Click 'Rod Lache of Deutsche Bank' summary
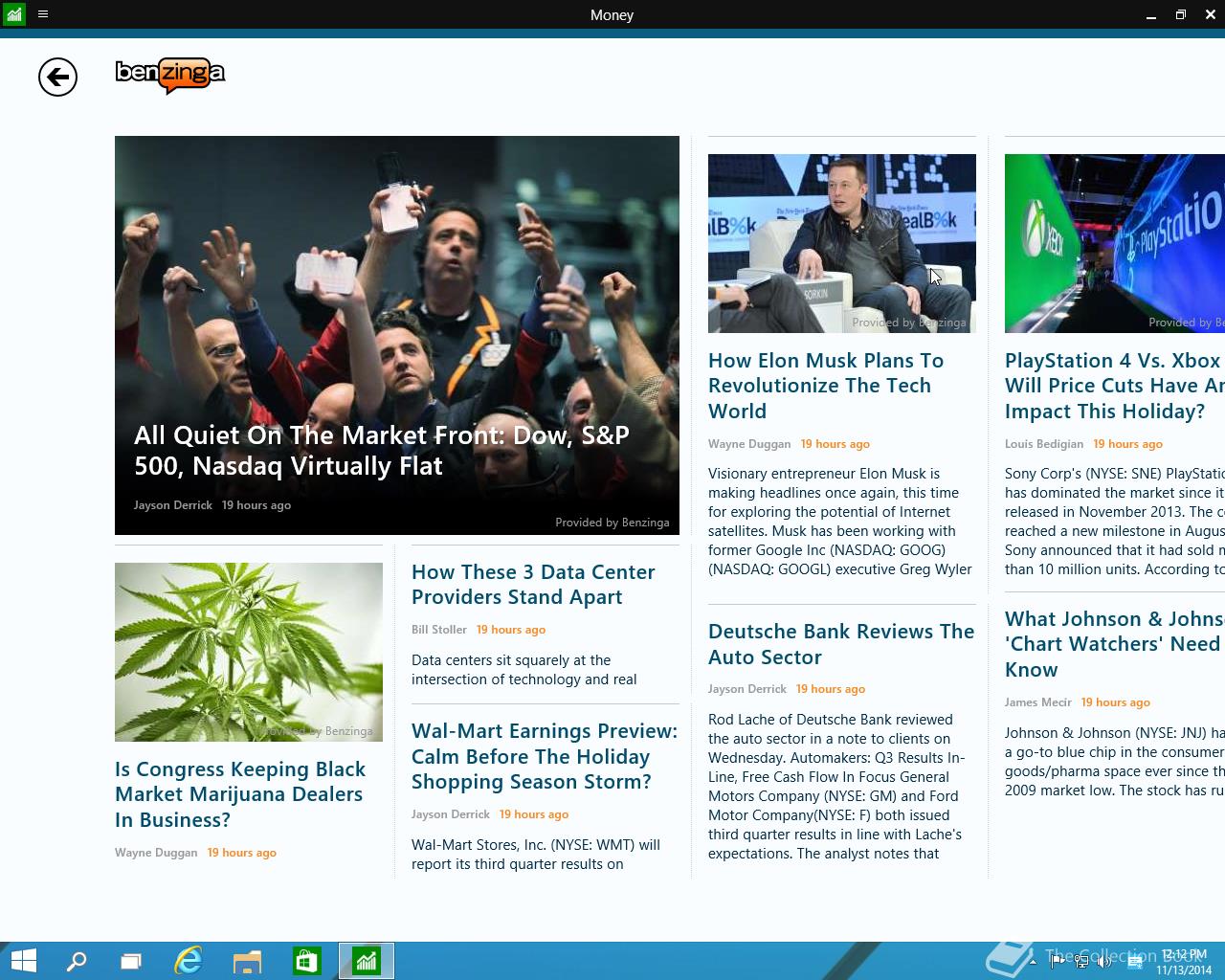1225x980 pixels. [837, 787]
